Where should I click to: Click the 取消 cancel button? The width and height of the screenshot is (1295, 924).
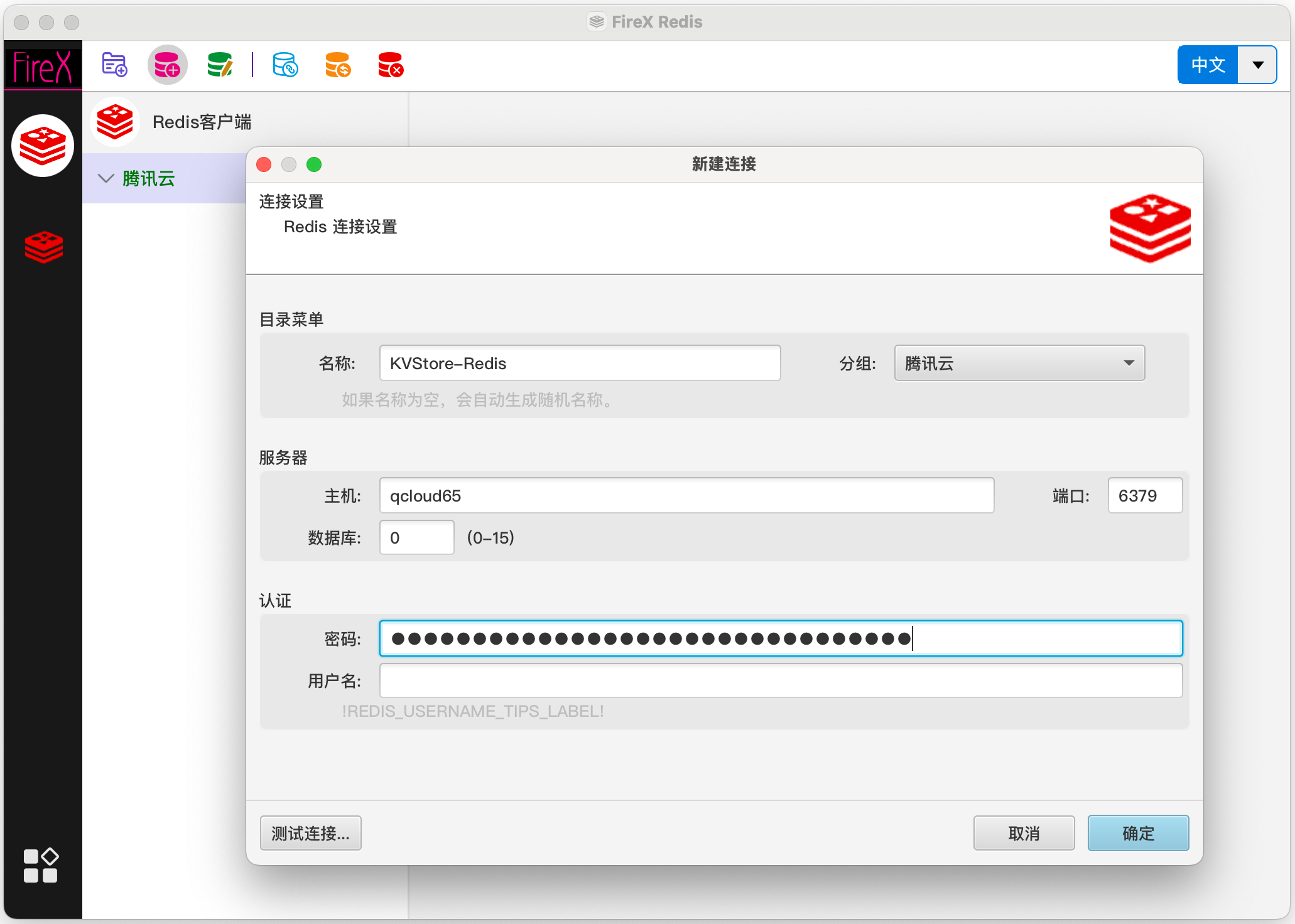[1024, 833]
